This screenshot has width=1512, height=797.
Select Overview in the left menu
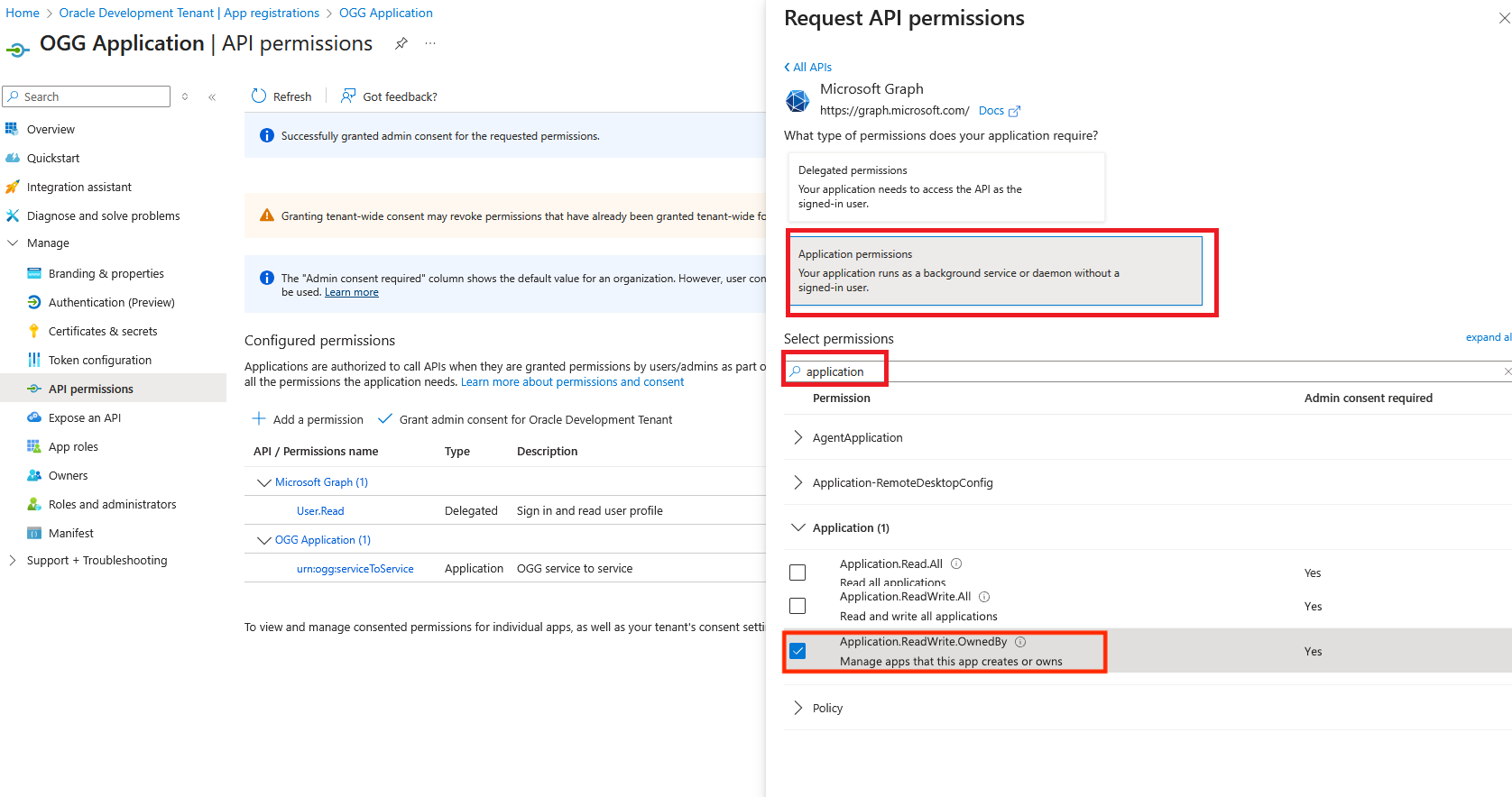(51, 128)
